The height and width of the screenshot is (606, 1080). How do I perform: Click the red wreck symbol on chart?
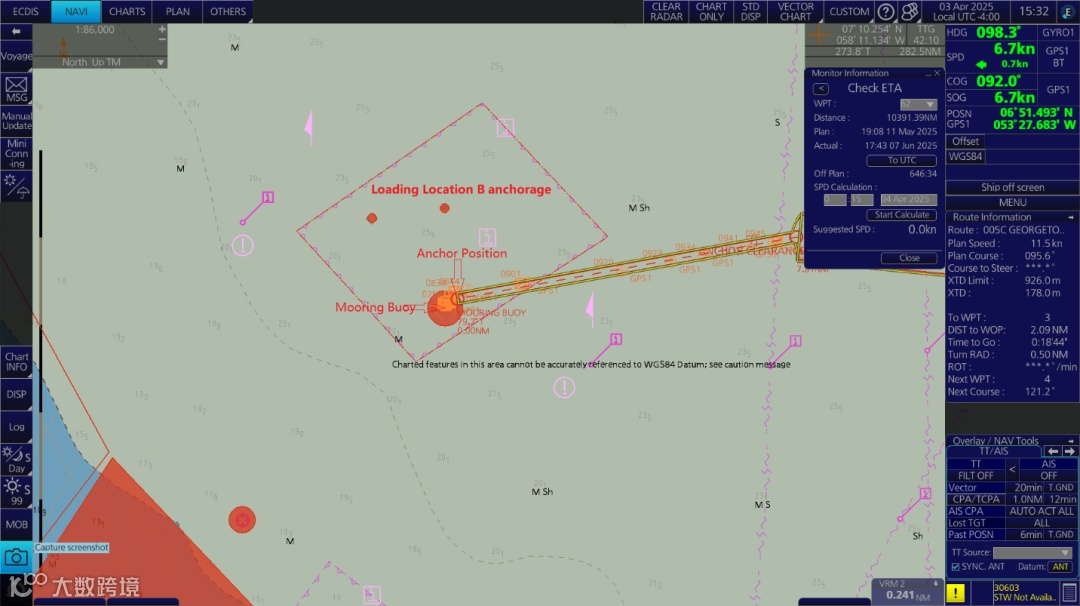point(242,520)
